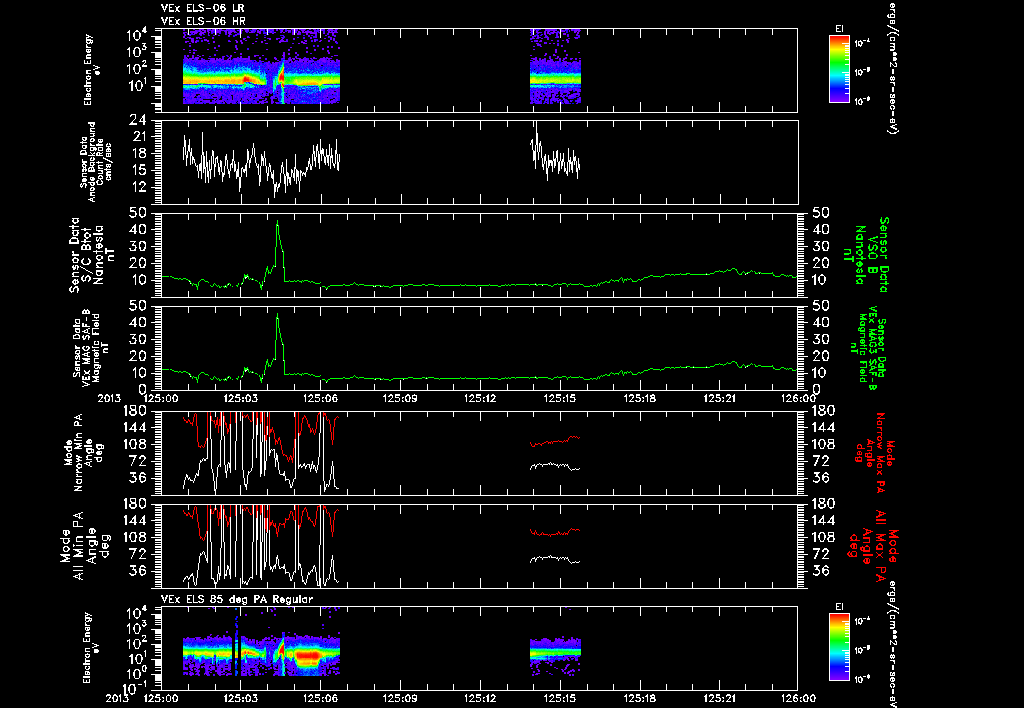Click the red 'All Max PA Angle' label
Screen dimensions: 1024x708
873,546
